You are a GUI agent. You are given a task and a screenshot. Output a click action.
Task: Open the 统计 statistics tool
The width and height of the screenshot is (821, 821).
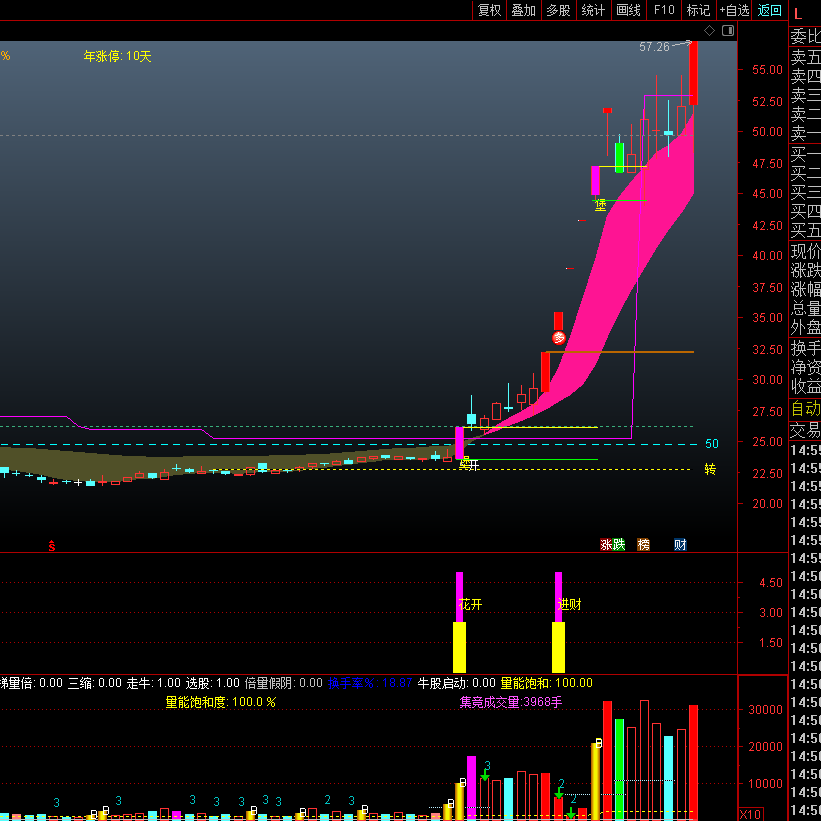[x=593, y=10]
